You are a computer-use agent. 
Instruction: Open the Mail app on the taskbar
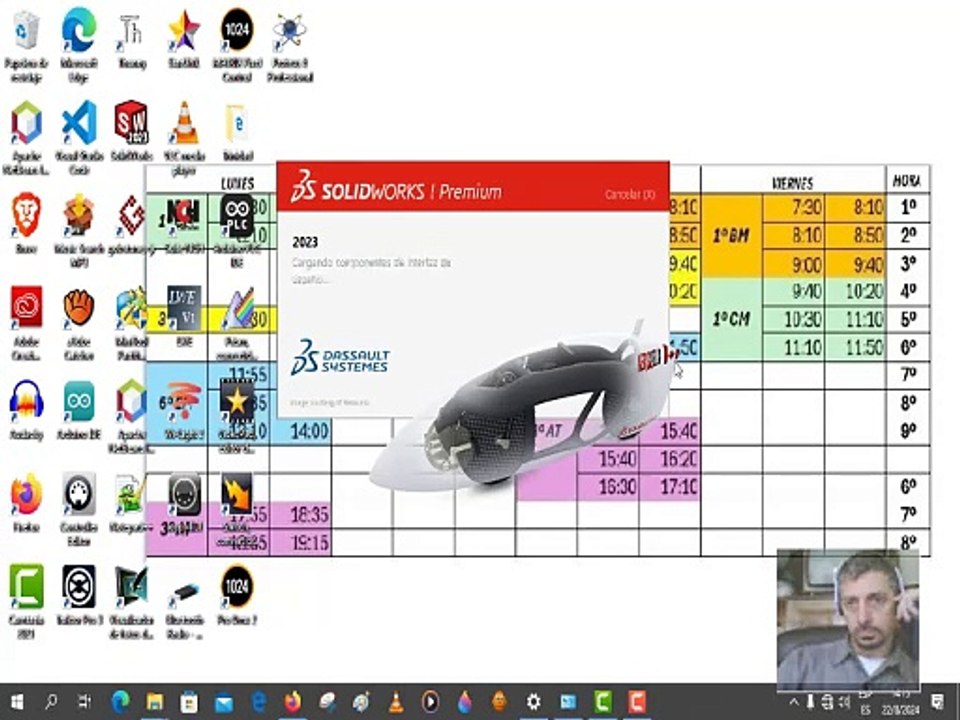[x=223, y=702]
